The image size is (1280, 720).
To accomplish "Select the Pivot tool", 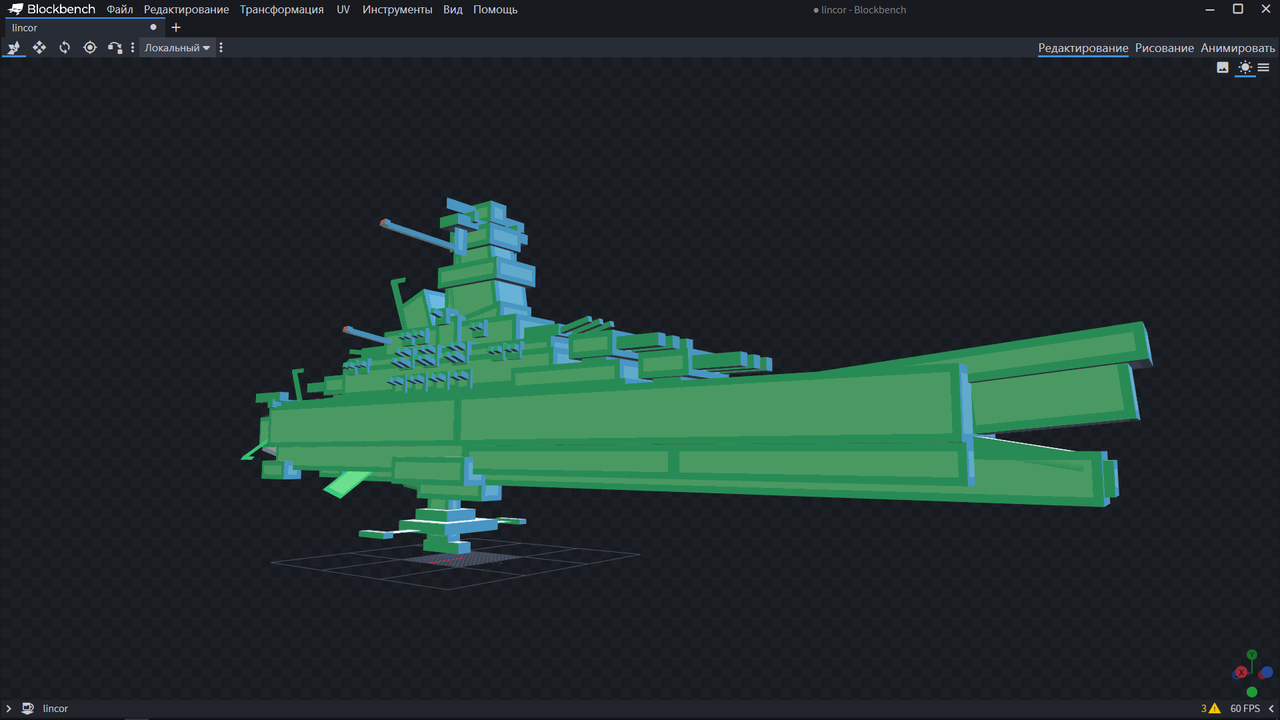I will pyautogui.click(x=90, y=48).
